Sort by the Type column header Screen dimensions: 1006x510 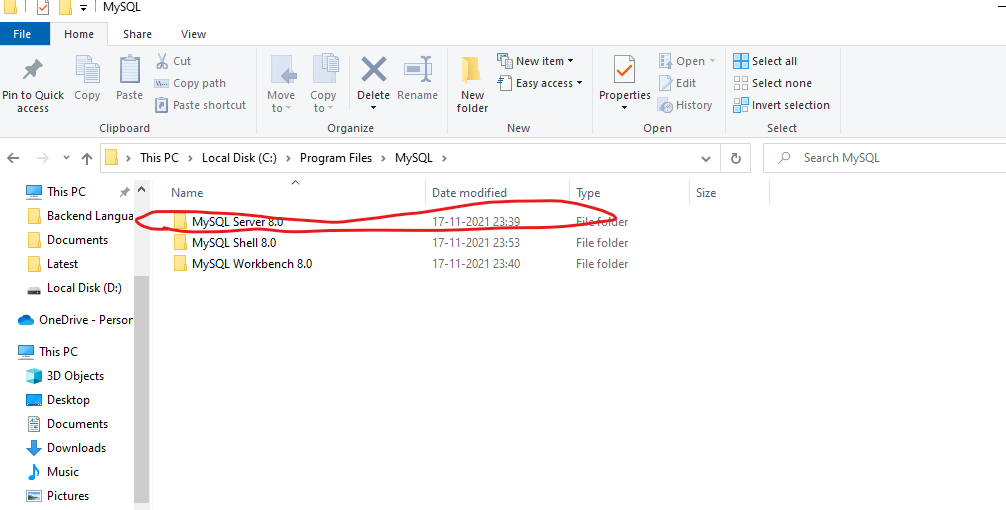point(588,193)
